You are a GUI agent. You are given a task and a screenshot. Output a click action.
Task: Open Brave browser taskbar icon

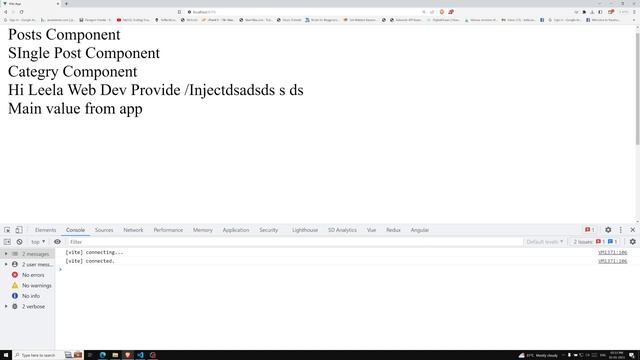tap(128, 355)
